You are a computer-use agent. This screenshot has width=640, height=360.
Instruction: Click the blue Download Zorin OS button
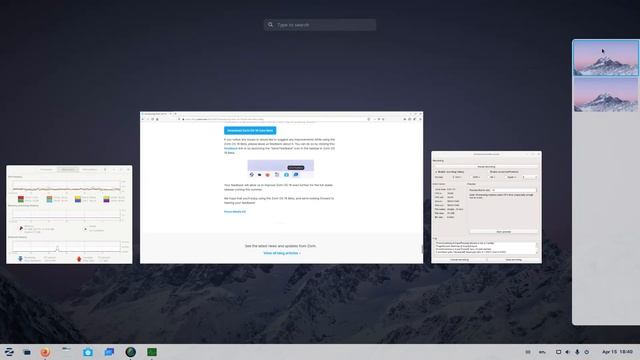(x=250, y=131)
